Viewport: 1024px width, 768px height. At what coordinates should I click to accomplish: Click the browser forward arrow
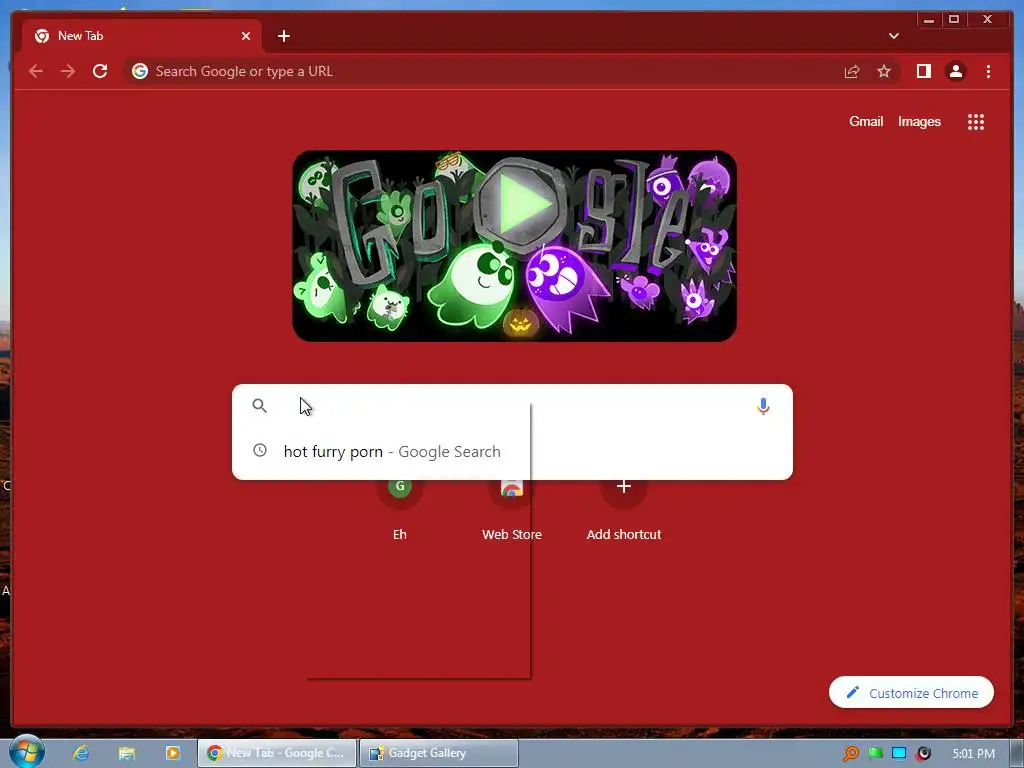click(x=68, y=71)
